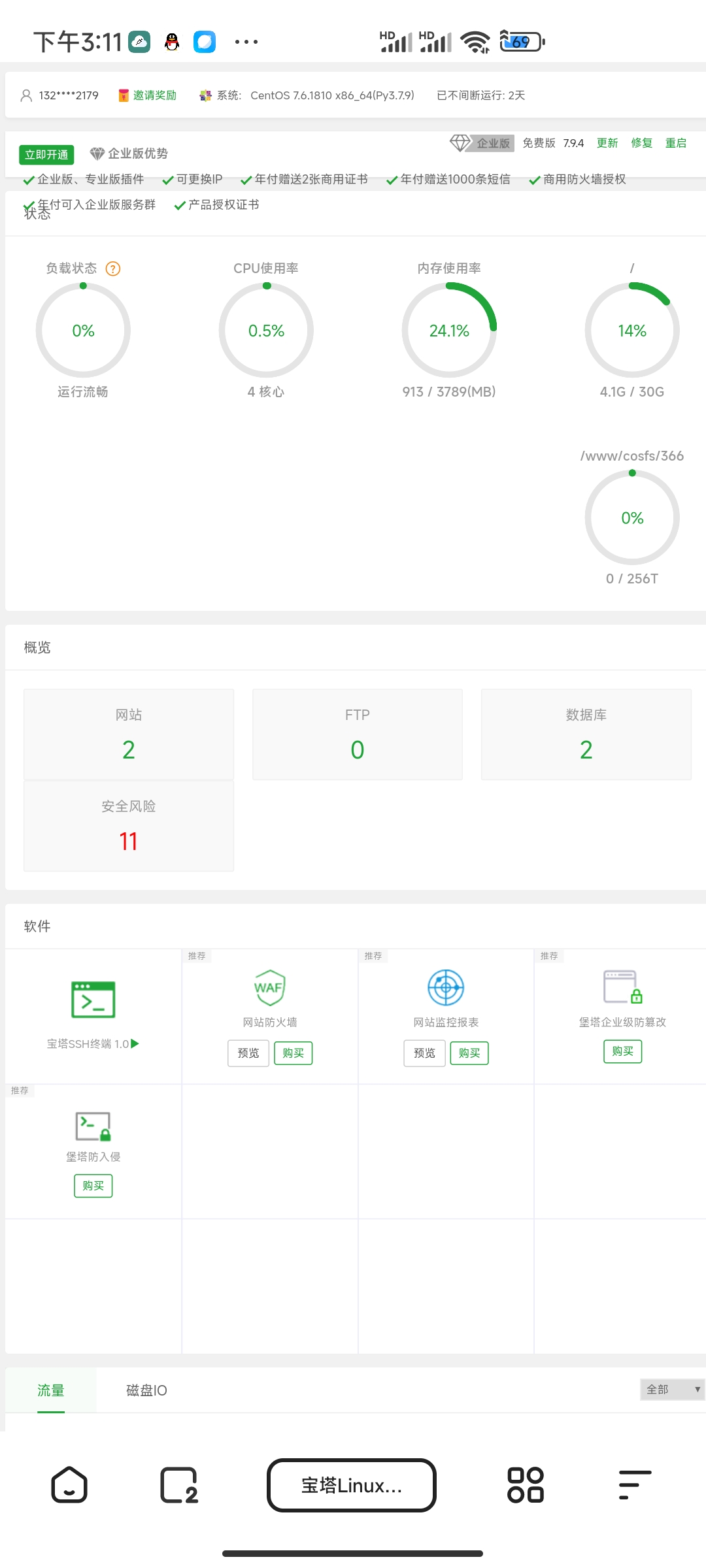The width and height of the screenshot is (706, 1568).
Task: Open the user account icon beside 132****2179
Action: coord(26,95)
